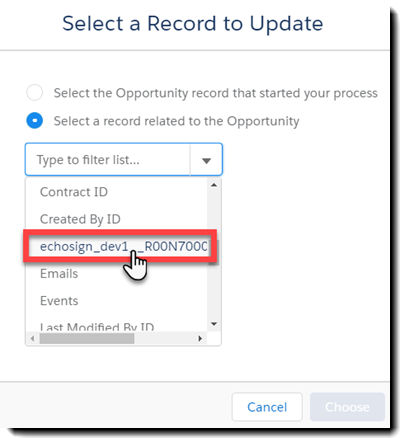
Task: Choose Contract ID from the list
Action: 74,192
